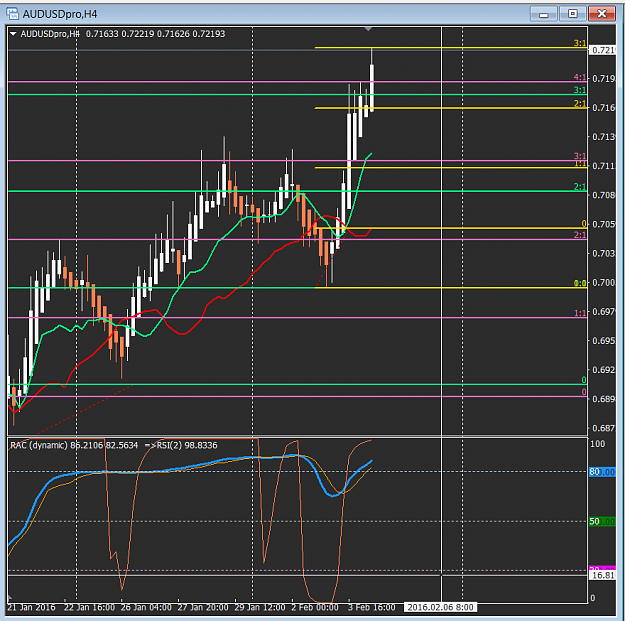This screenshot has height=621, width=625.
Task: Click the 2 Feb 00:00 time axis label
Action: point(314,607)
